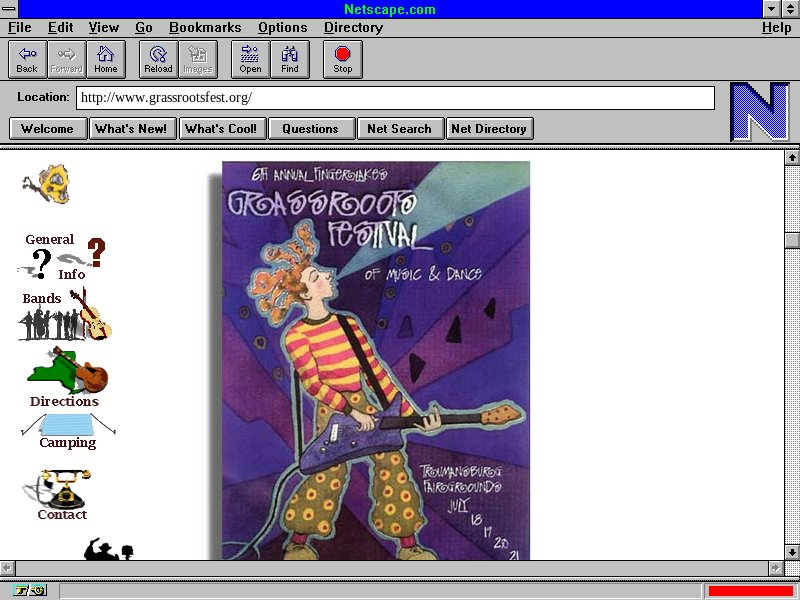Screen dimensions: 800x600
Task: Click the Grassroots Festival poster image
Action: [x=375, y=360]
